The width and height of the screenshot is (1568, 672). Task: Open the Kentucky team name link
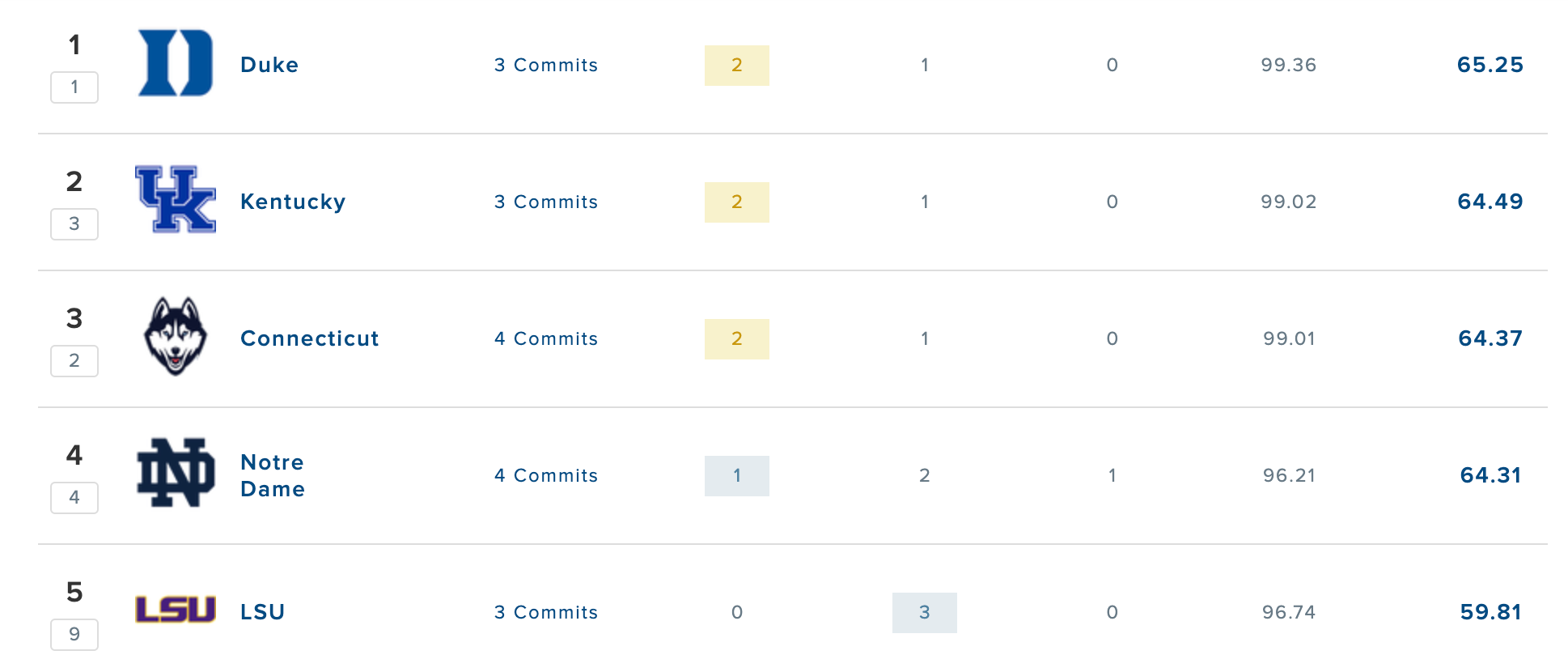click(293, 202)
